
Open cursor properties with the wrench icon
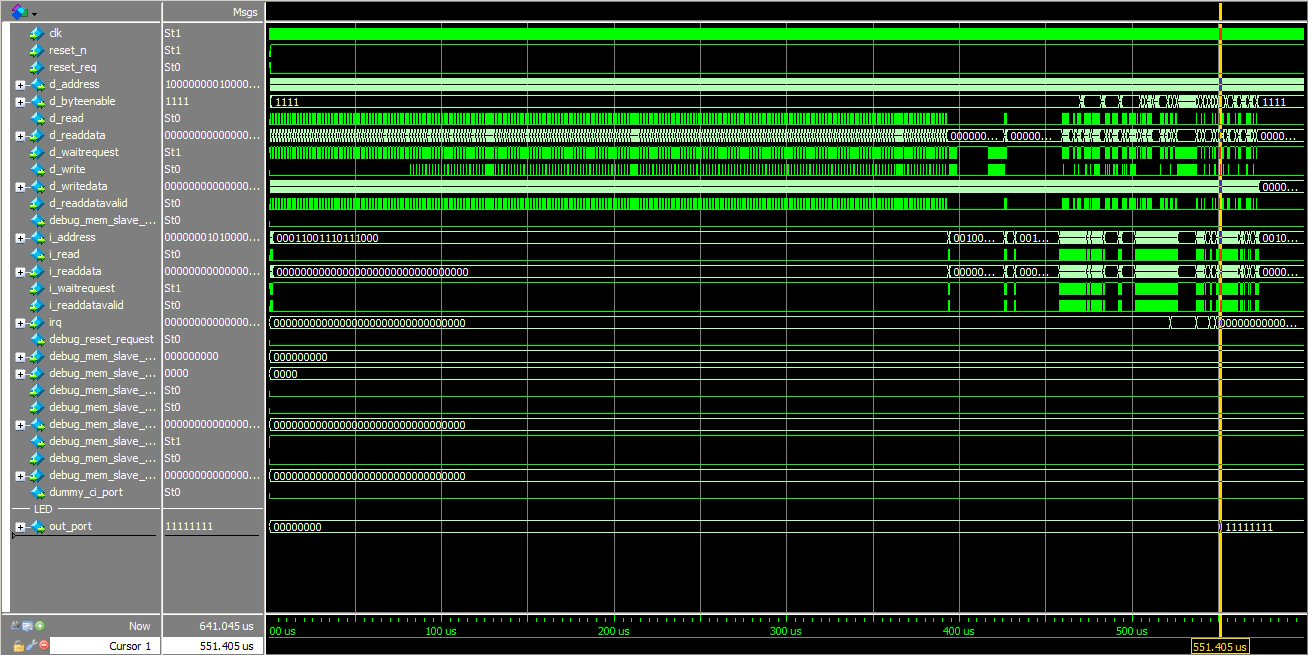point(30,646)
